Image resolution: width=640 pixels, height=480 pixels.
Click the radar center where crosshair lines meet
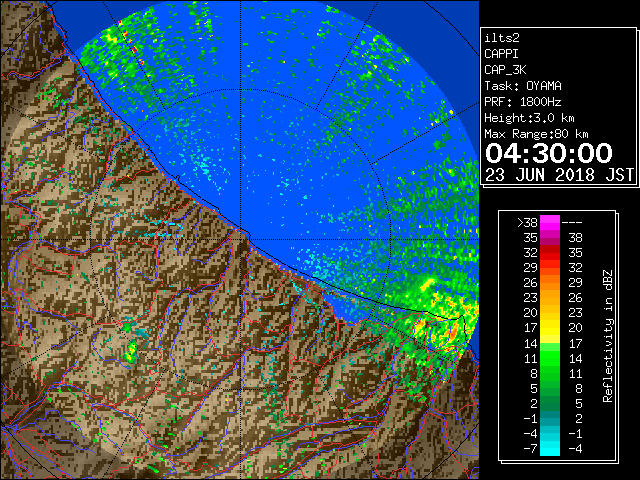click(241, 240)
